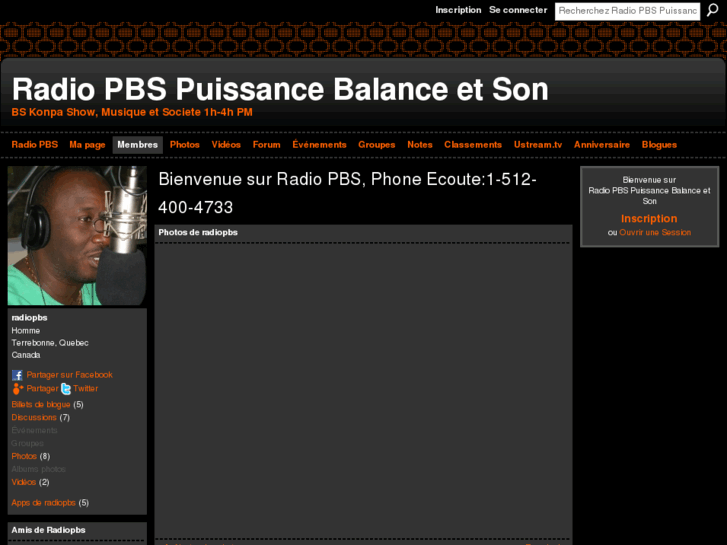Screen dimensions: 727x545
Task: Open the Radio PBS nav item
Action: coord(35,145)
